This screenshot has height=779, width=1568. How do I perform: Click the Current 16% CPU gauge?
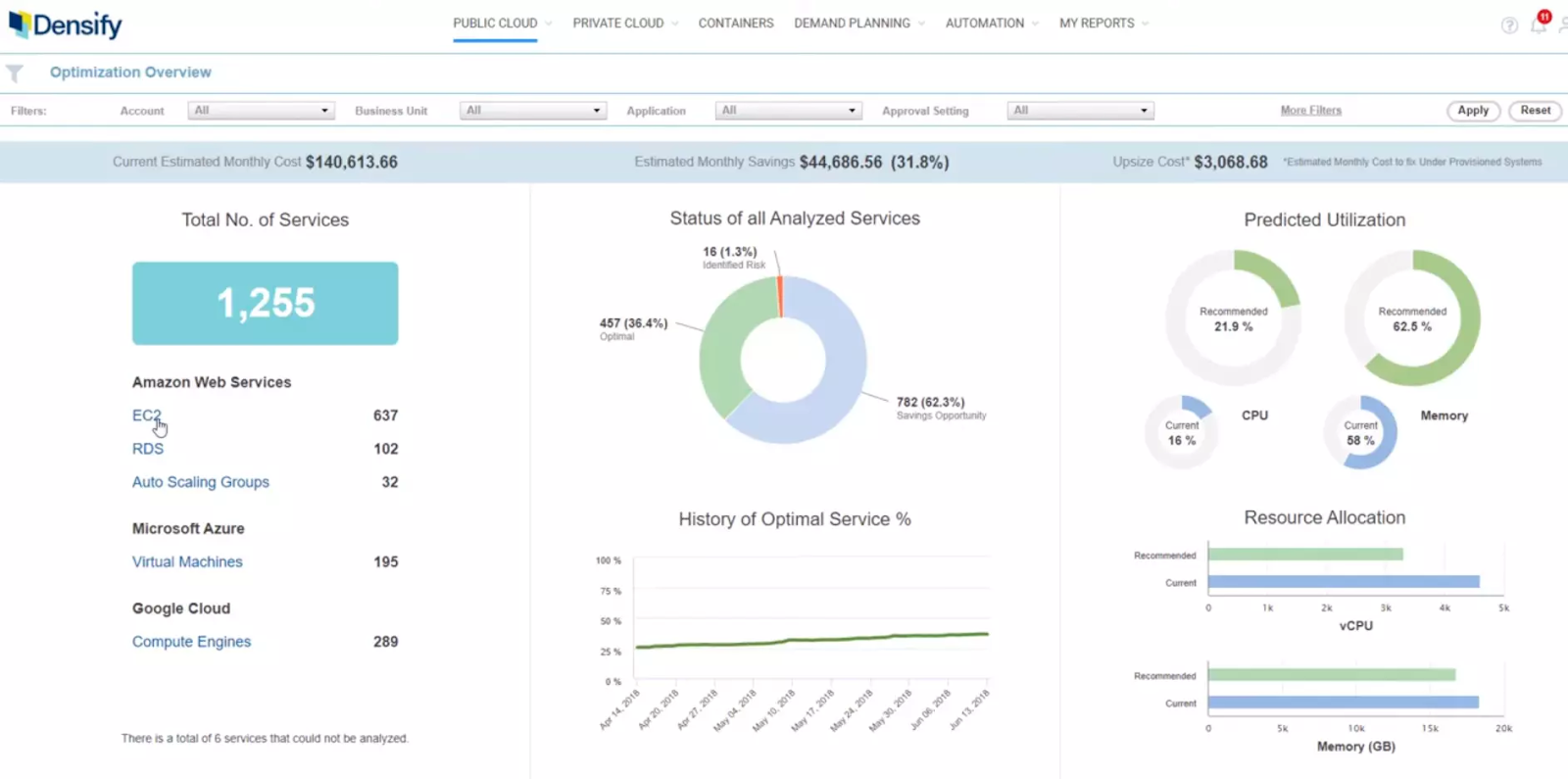pyautogui.click(x=1182, y=432)
